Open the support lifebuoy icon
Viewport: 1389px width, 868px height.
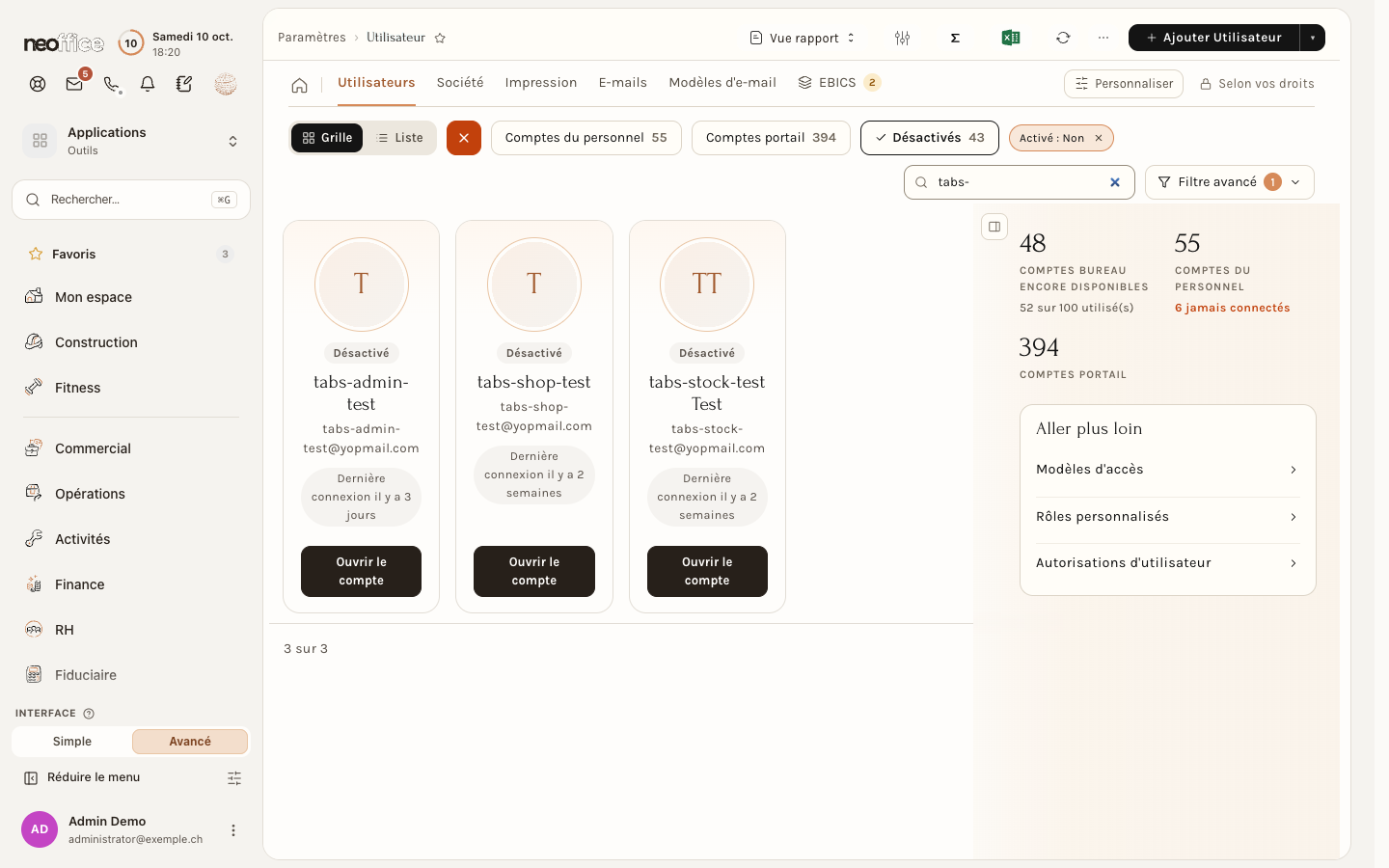tap(38, 84)
